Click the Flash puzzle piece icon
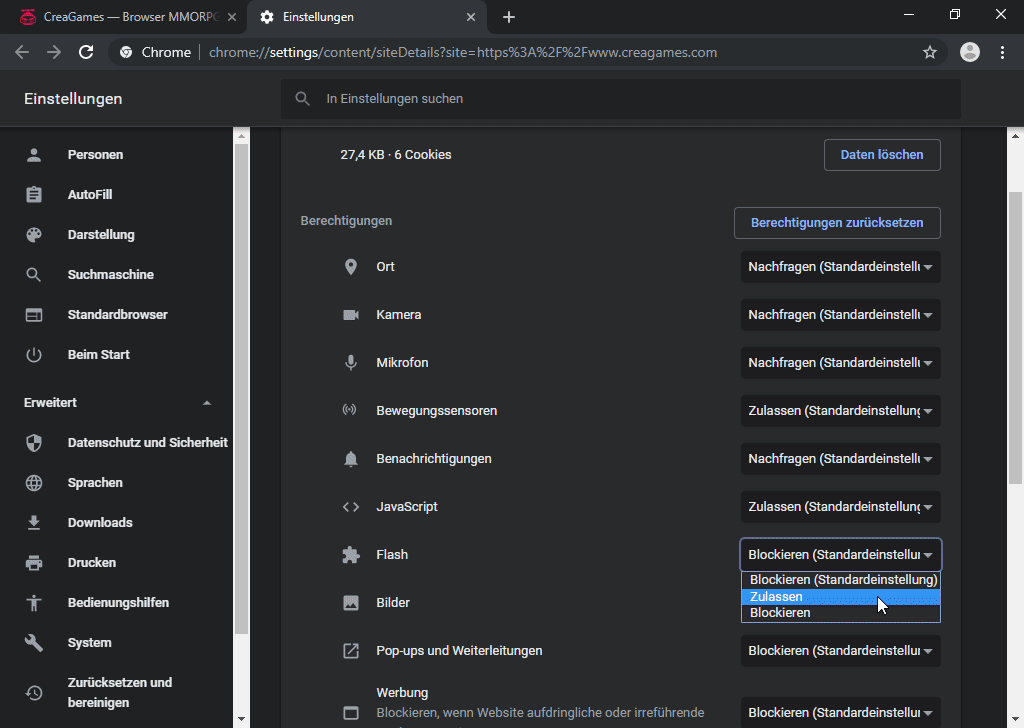The width and height of the screenshot is (1024, 728). click(x=351, y=555)
